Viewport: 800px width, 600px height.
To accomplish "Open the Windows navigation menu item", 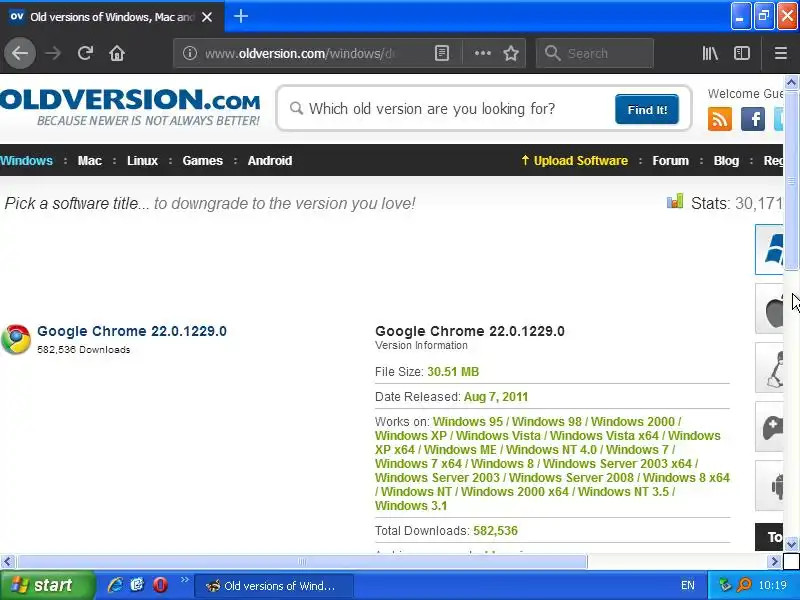I will click(27, 161).
